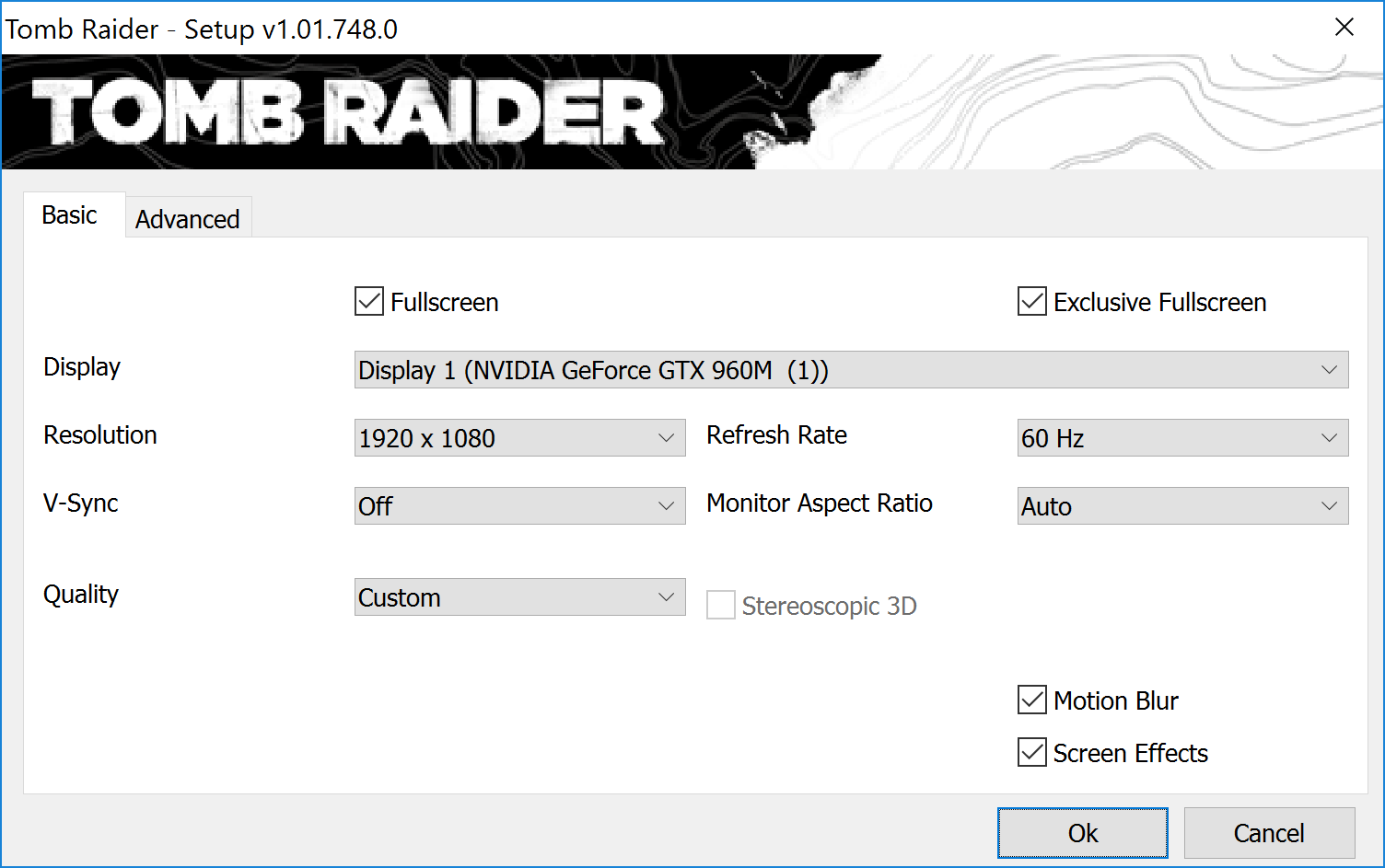Click the Quality label

click(x=81, y=595)
